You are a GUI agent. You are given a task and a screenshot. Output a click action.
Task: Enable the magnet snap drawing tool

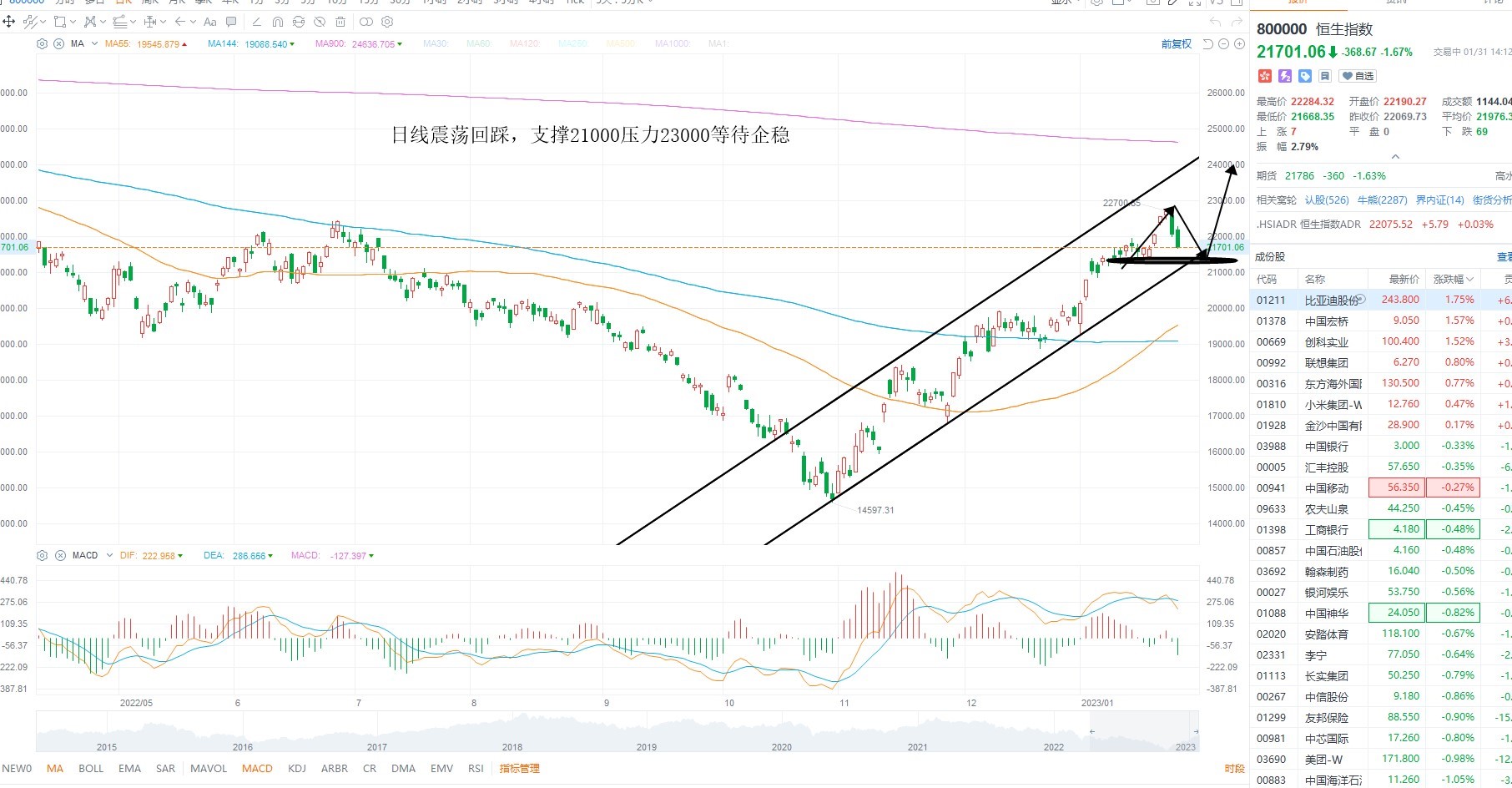click(x=278, y=22)
